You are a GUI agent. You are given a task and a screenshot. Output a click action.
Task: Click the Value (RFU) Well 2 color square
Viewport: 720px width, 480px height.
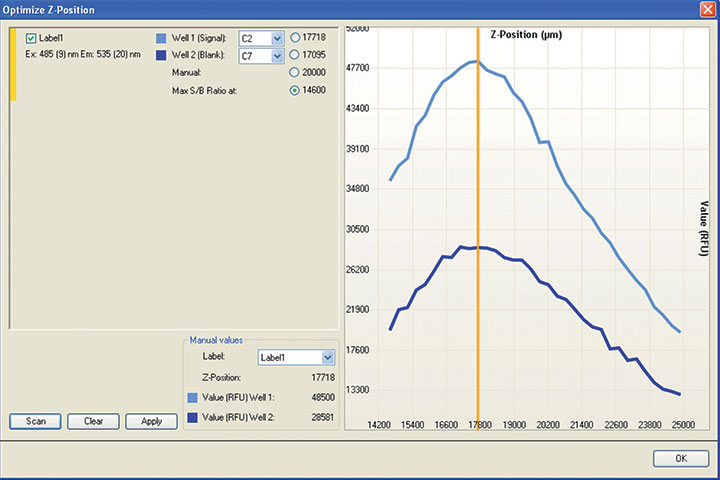pos(193,420)
